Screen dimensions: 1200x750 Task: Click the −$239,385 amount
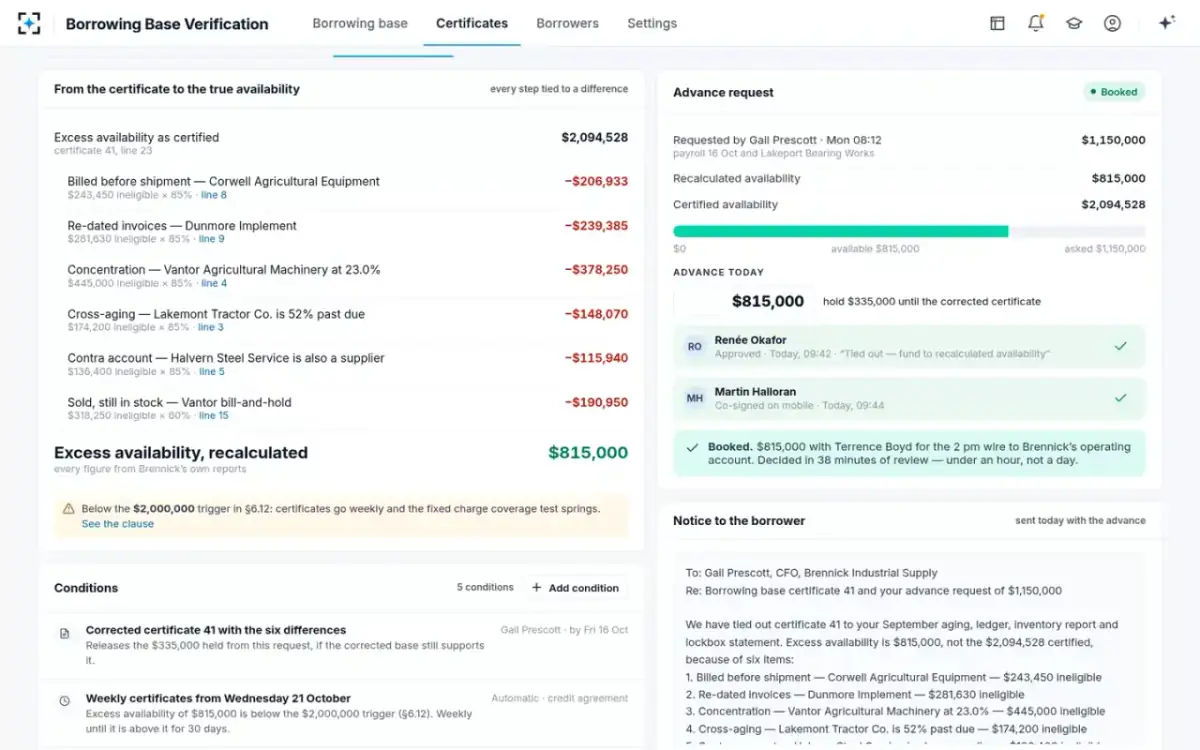click(x=596, y=226)
